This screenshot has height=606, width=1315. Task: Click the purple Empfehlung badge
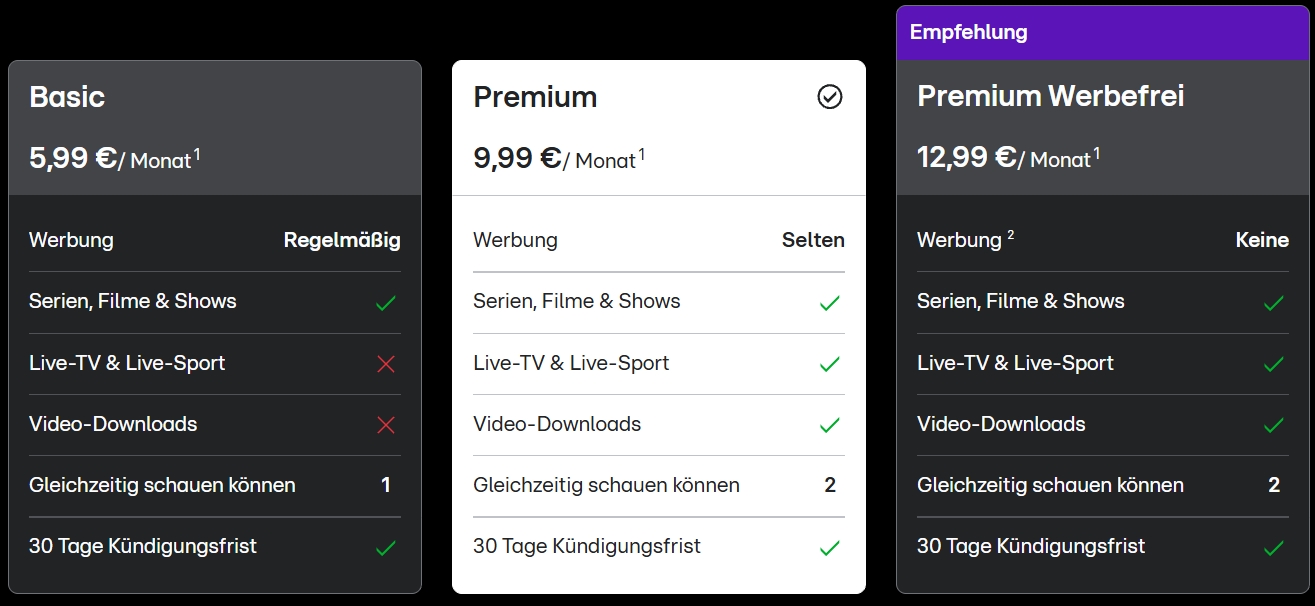pos(970,32)
